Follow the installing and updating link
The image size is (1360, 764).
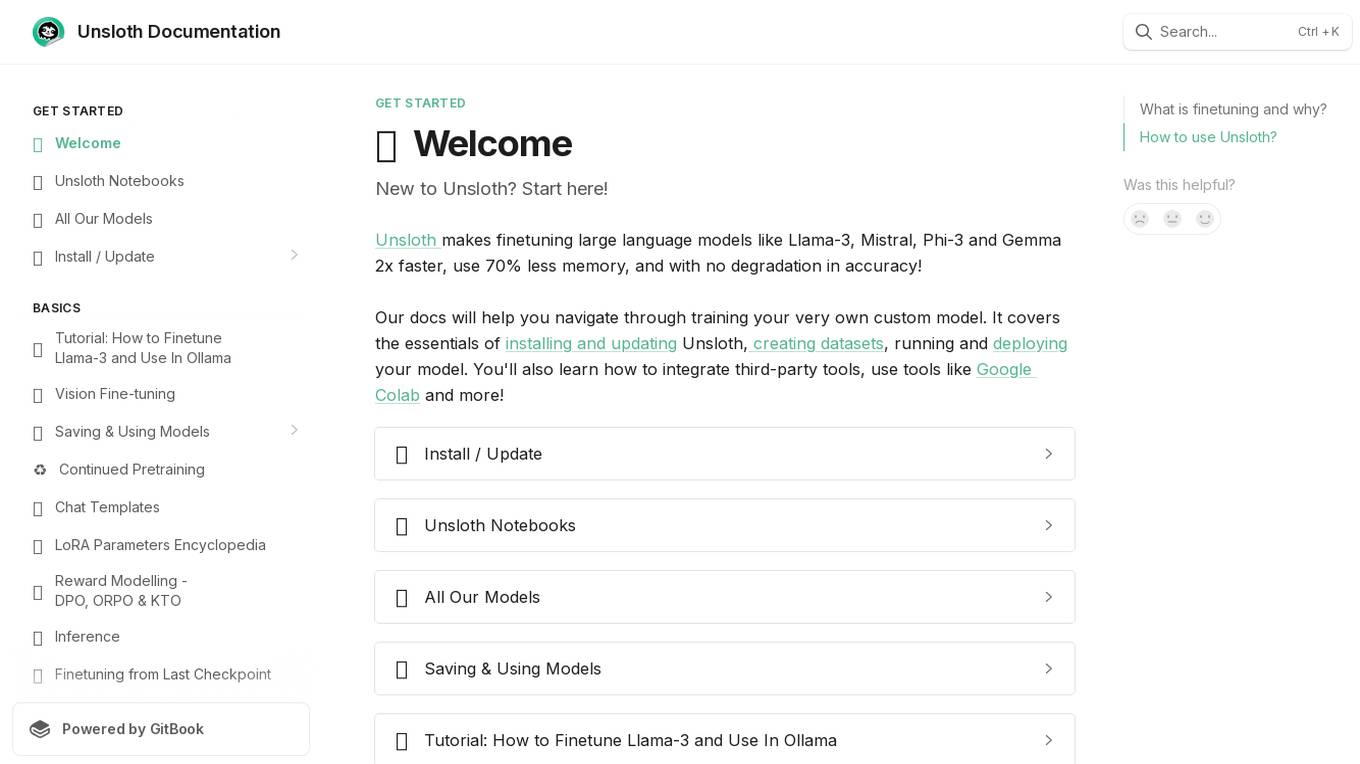point(591,343)
